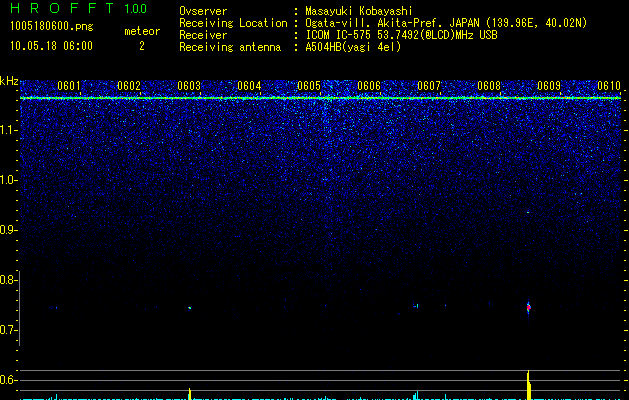Click the 0603 time marker

(189, 86)
